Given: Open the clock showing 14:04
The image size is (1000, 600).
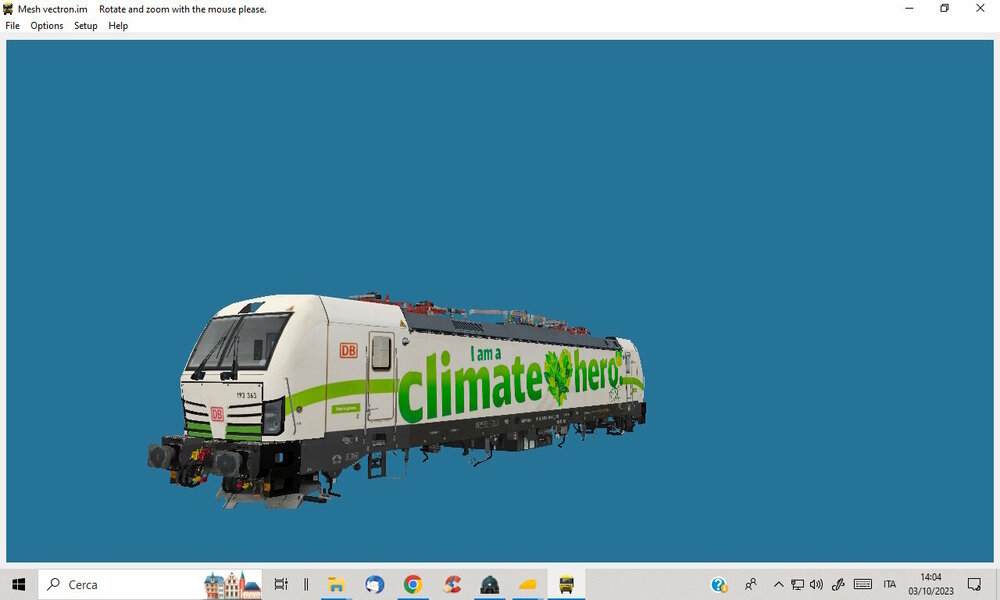Looking at the screenshot, I should (x=930, y=584).
